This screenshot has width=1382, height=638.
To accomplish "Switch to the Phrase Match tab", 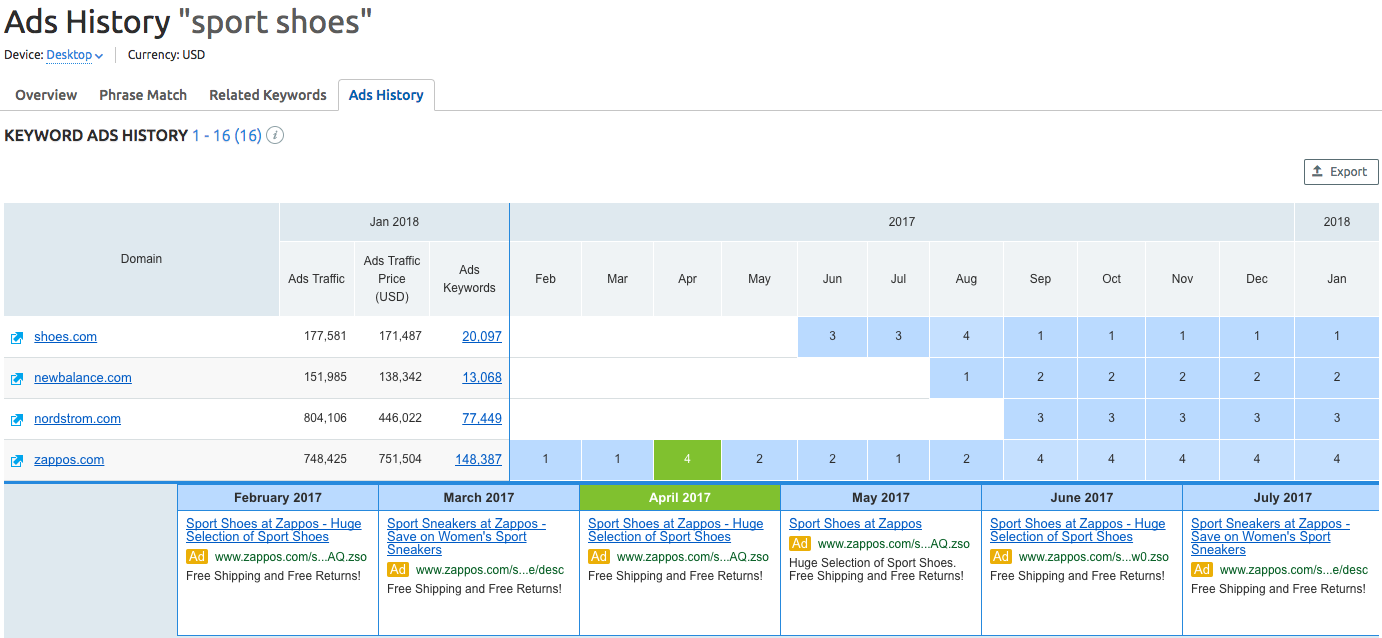I will coord(143,95).
